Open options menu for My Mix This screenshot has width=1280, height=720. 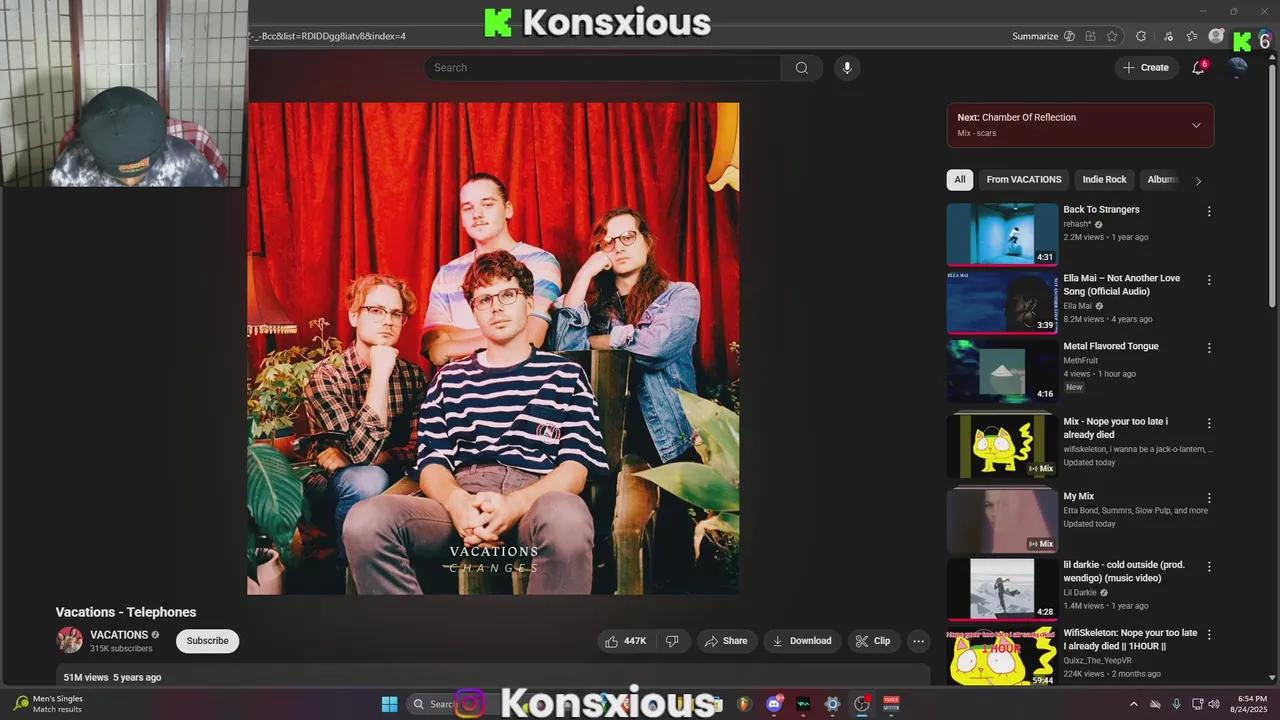[x=1209, y=498]
